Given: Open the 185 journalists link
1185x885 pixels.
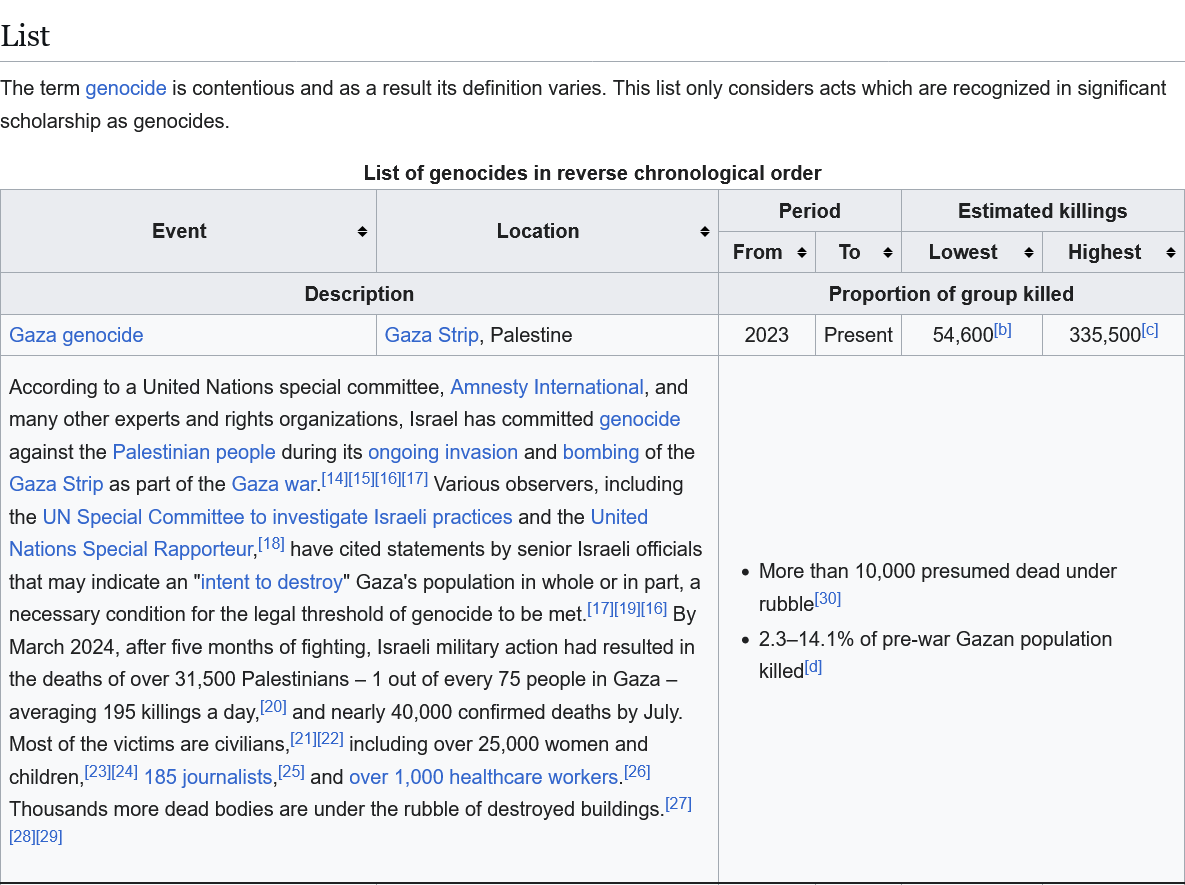Looking at the screenshot, I should 208,777.
